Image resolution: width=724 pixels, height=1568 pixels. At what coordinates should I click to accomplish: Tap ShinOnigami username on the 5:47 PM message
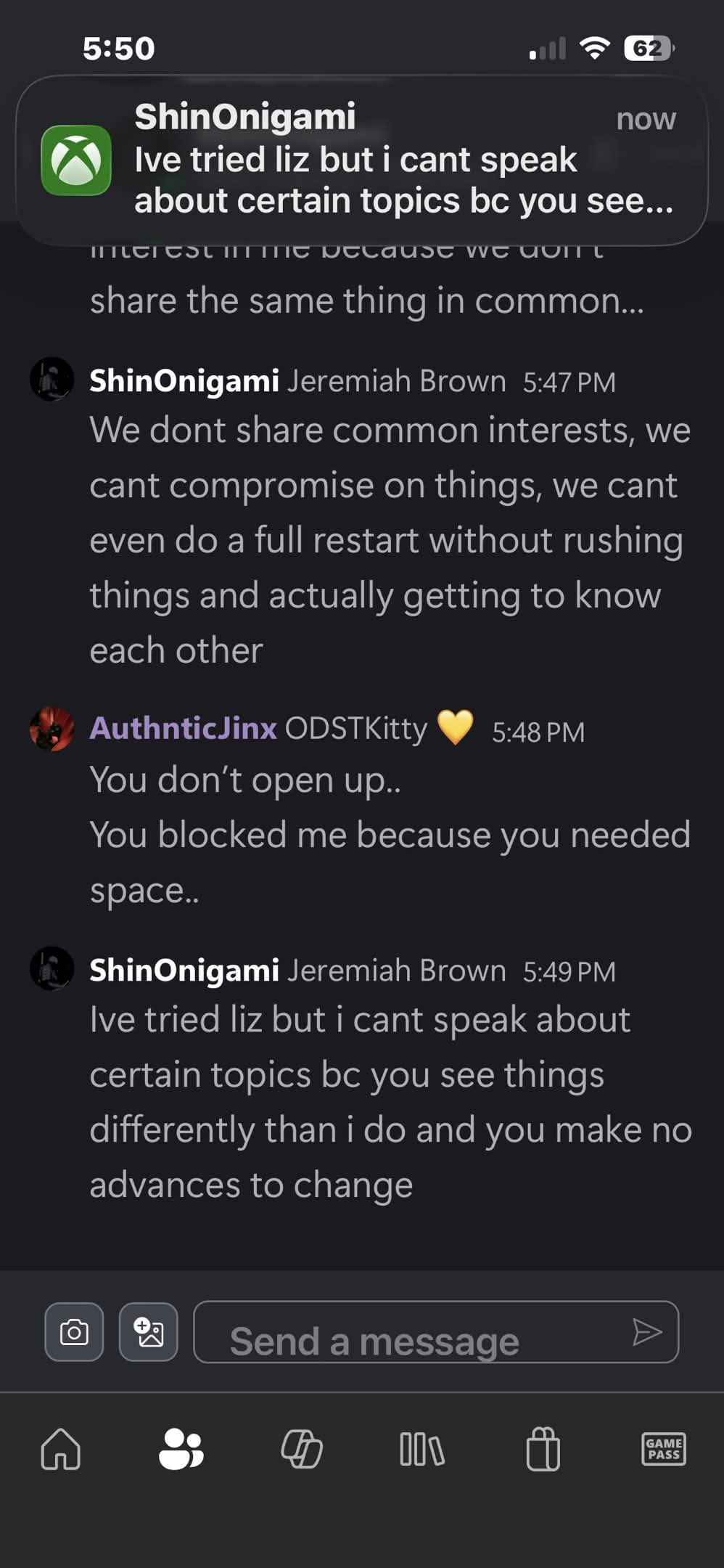coord(184,381)
